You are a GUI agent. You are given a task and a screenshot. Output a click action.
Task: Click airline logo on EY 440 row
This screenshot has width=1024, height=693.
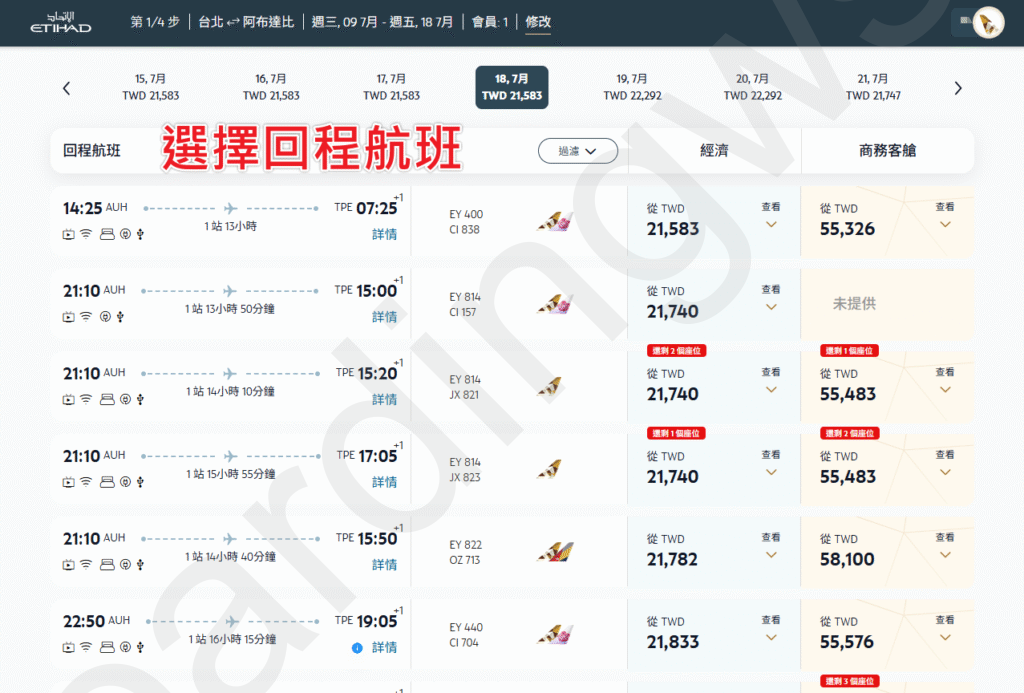point(554,634)
